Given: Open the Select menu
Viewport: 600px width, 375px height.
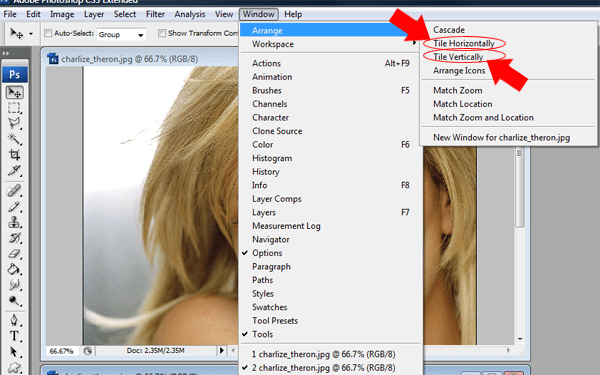Looking at the screenshot, I should pos(125,14).
